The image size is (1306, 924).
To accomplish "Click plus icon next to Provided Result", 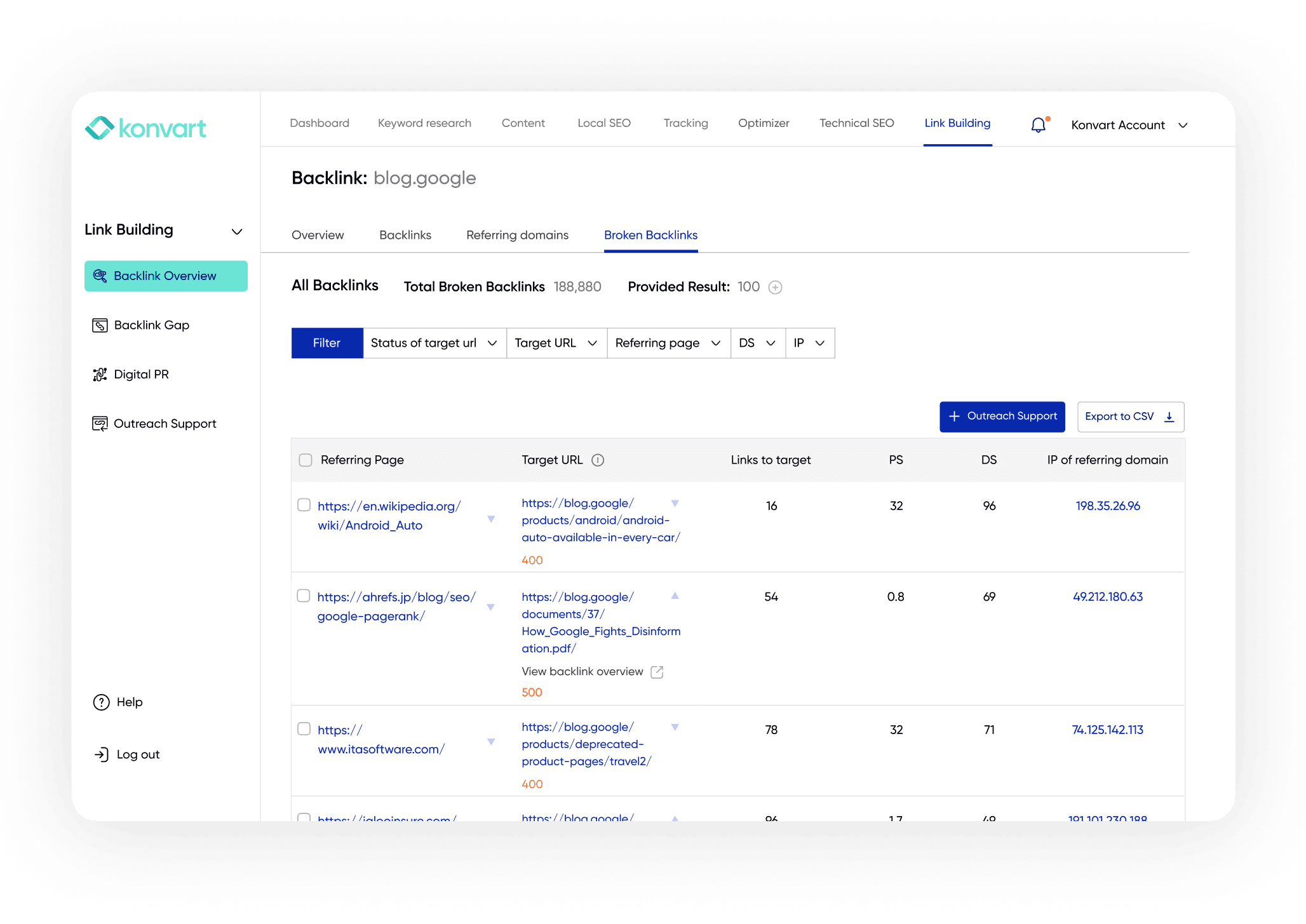I will 775,287.
